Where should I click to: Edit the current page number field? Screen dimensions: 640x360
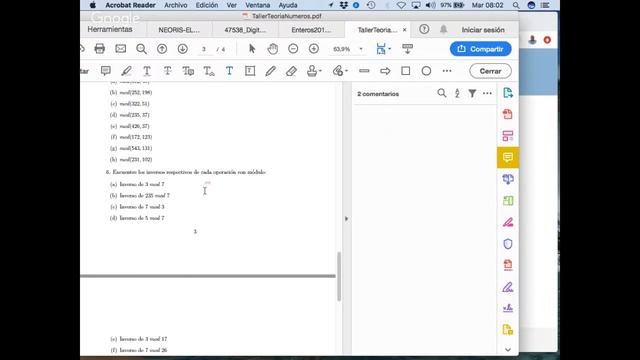(204, 49)
